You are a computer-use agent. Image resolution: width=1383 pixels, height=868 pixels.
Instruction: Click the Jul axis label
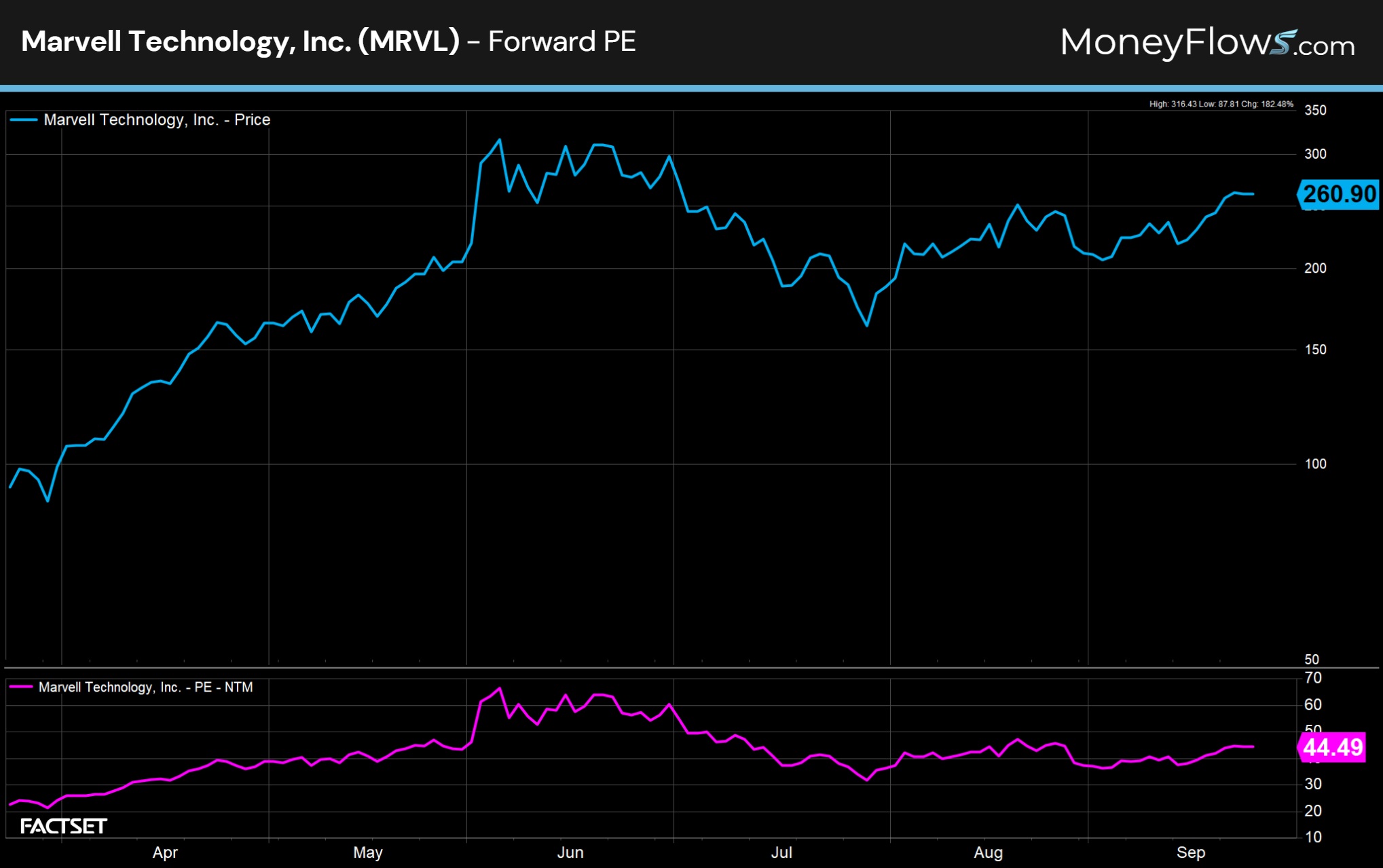point(781,852)
